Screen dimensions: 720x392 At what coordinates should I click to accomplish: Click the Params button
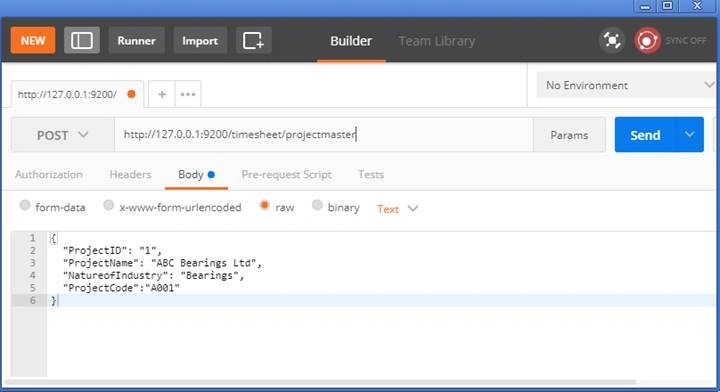[x=569, y=135]
